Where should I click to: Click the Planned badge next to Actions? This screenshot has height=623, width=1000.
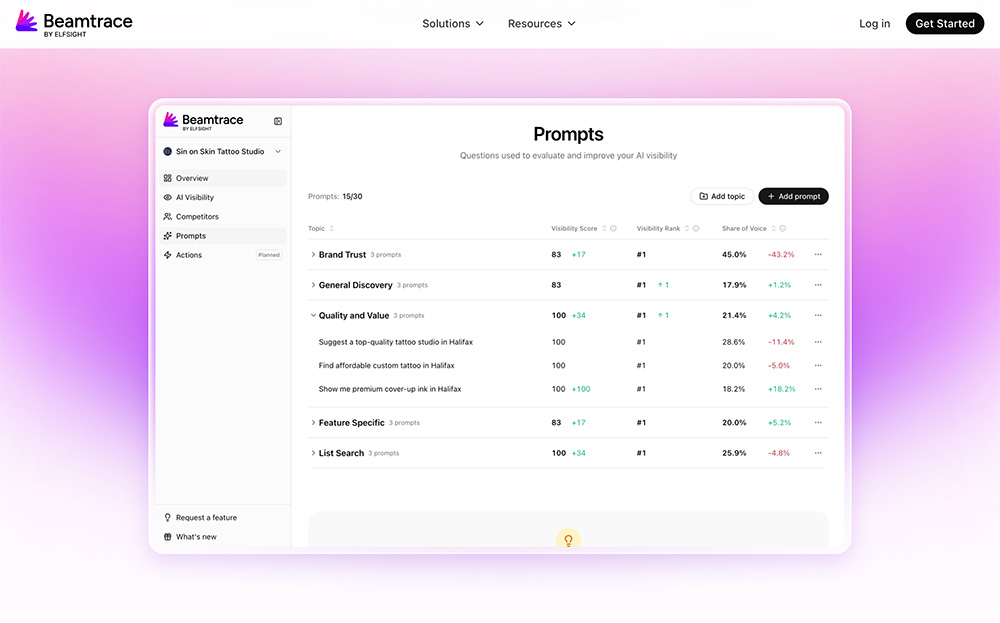(269, 255)
